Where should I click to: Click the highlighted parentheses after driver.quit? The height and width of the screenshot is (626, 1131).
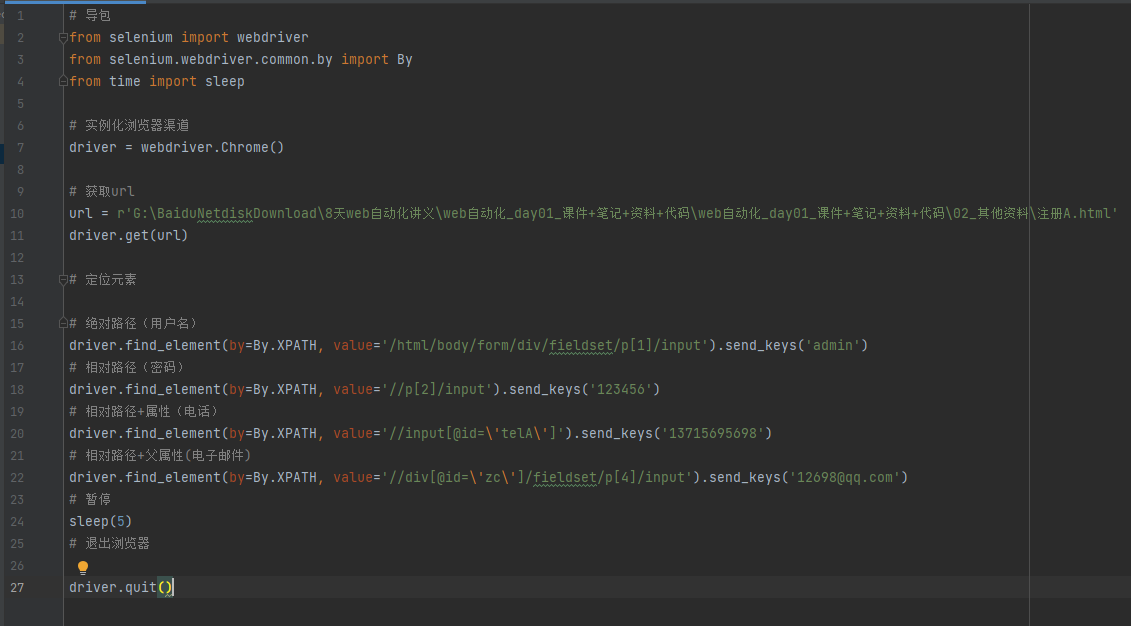(165, 587)
